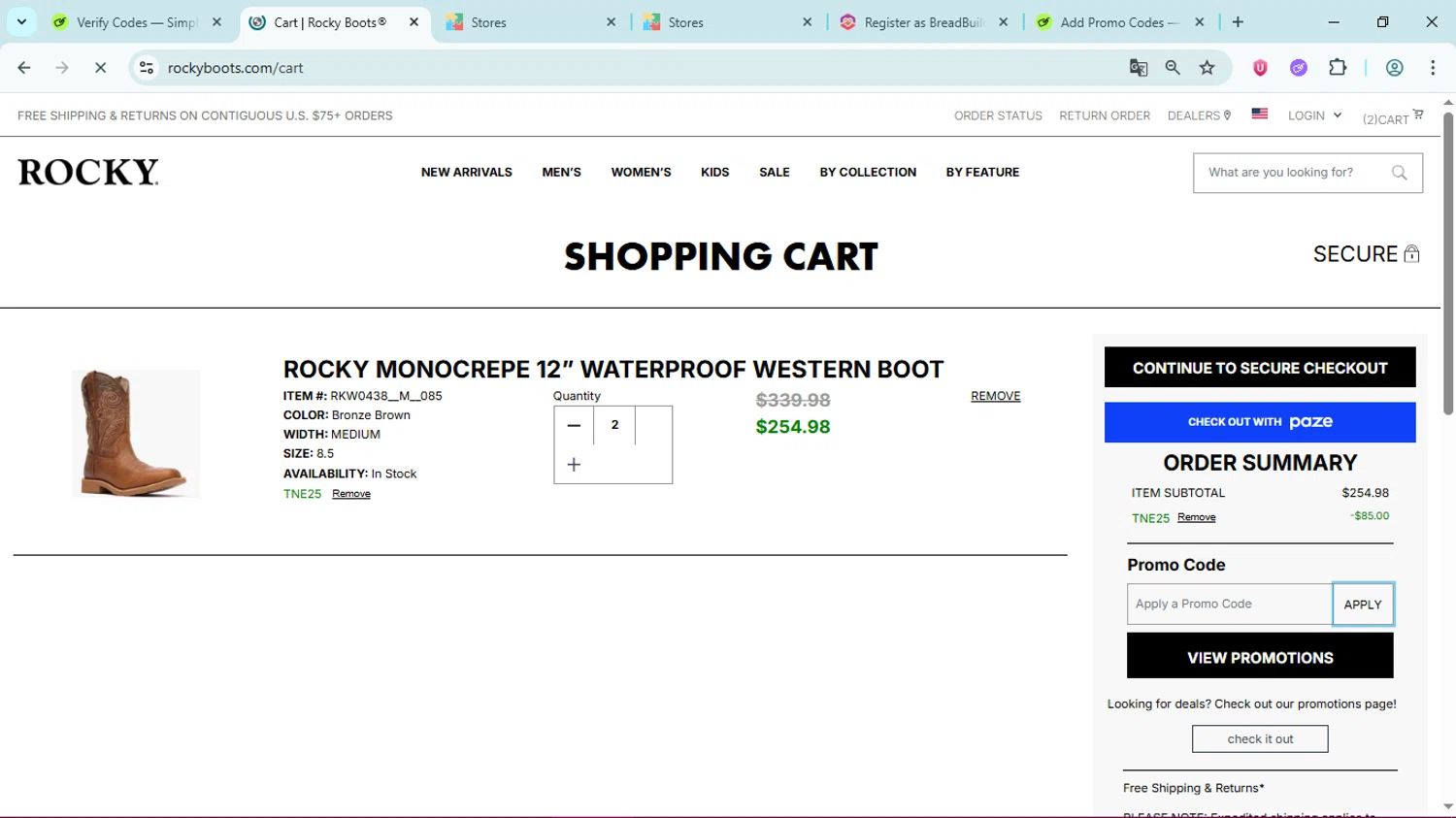Open the translate page icon

coord(1139,68)
